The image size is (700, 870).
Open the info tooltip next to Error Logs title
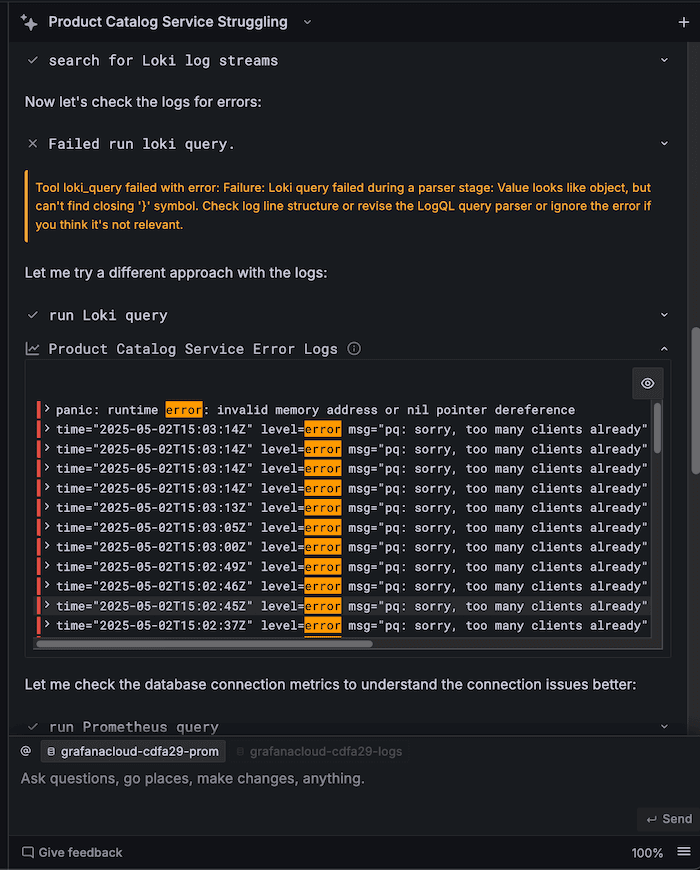point(356,349)
